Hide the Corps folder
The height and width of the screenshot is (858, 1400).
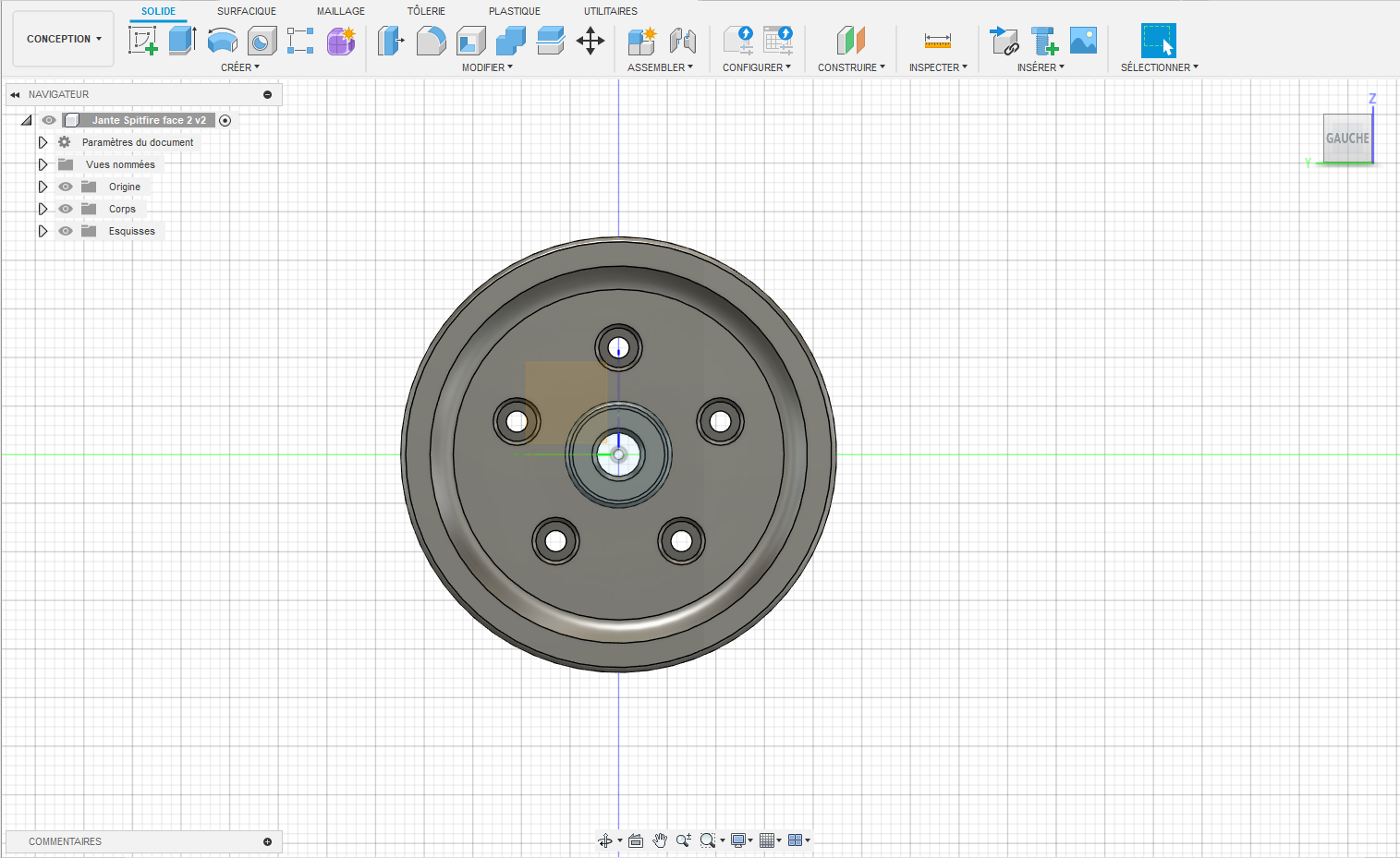(66, 209)
